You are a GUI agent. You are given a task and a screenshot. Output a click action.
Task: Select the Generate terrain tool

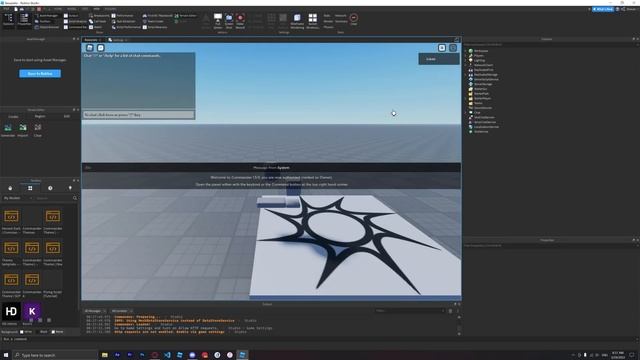click(8, 130)
